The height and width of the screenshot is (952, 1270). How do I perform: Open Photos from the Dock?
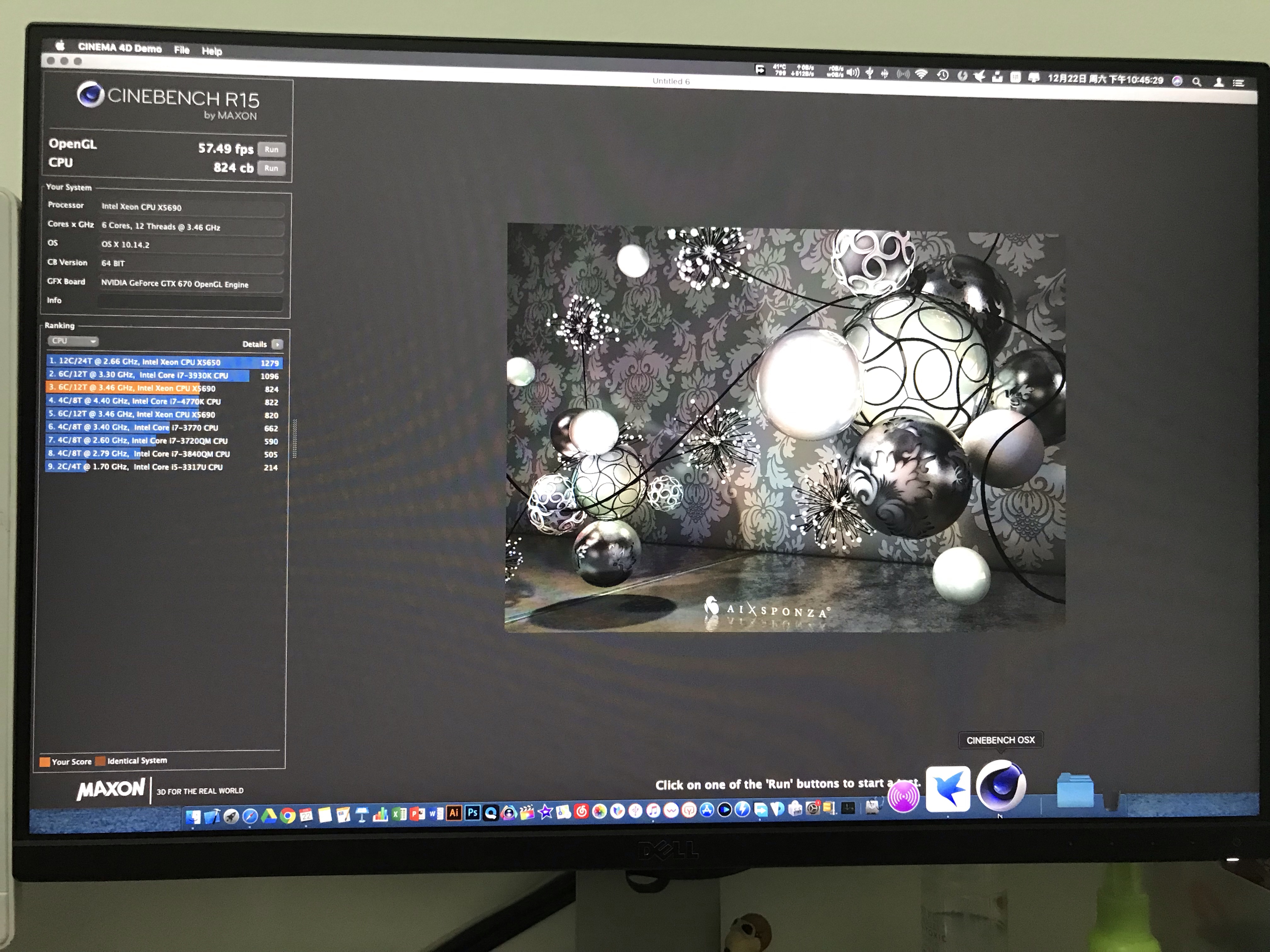click(599, 811)
